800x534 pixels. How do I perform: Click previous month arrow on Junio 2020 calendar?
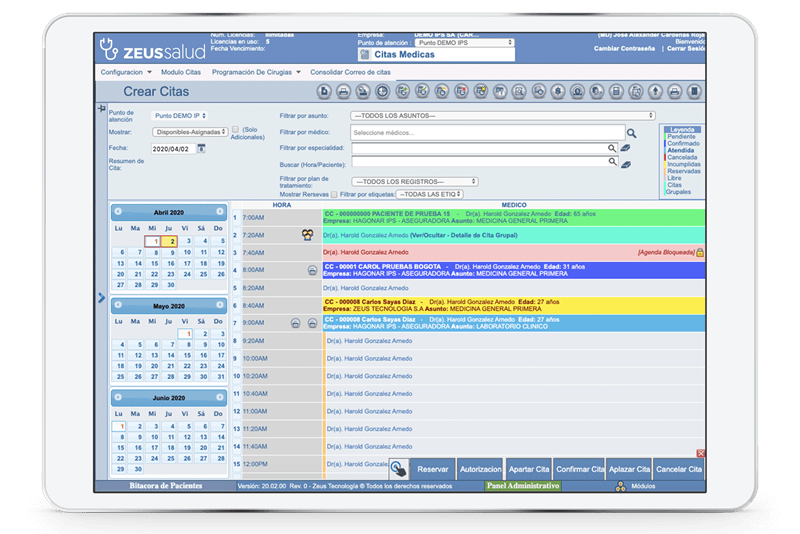click(118, 399)
